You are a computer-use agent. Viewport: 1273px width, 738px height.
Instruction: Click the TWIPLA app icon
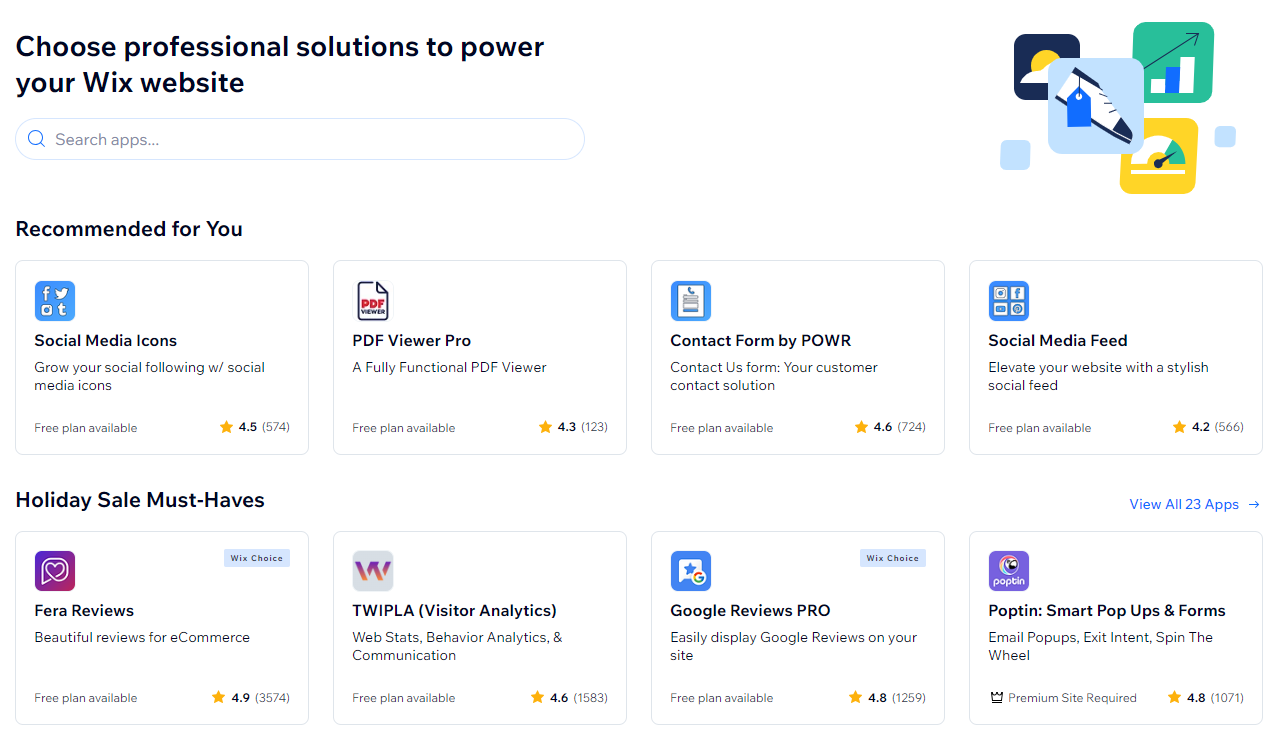click(x=372, y=570)
